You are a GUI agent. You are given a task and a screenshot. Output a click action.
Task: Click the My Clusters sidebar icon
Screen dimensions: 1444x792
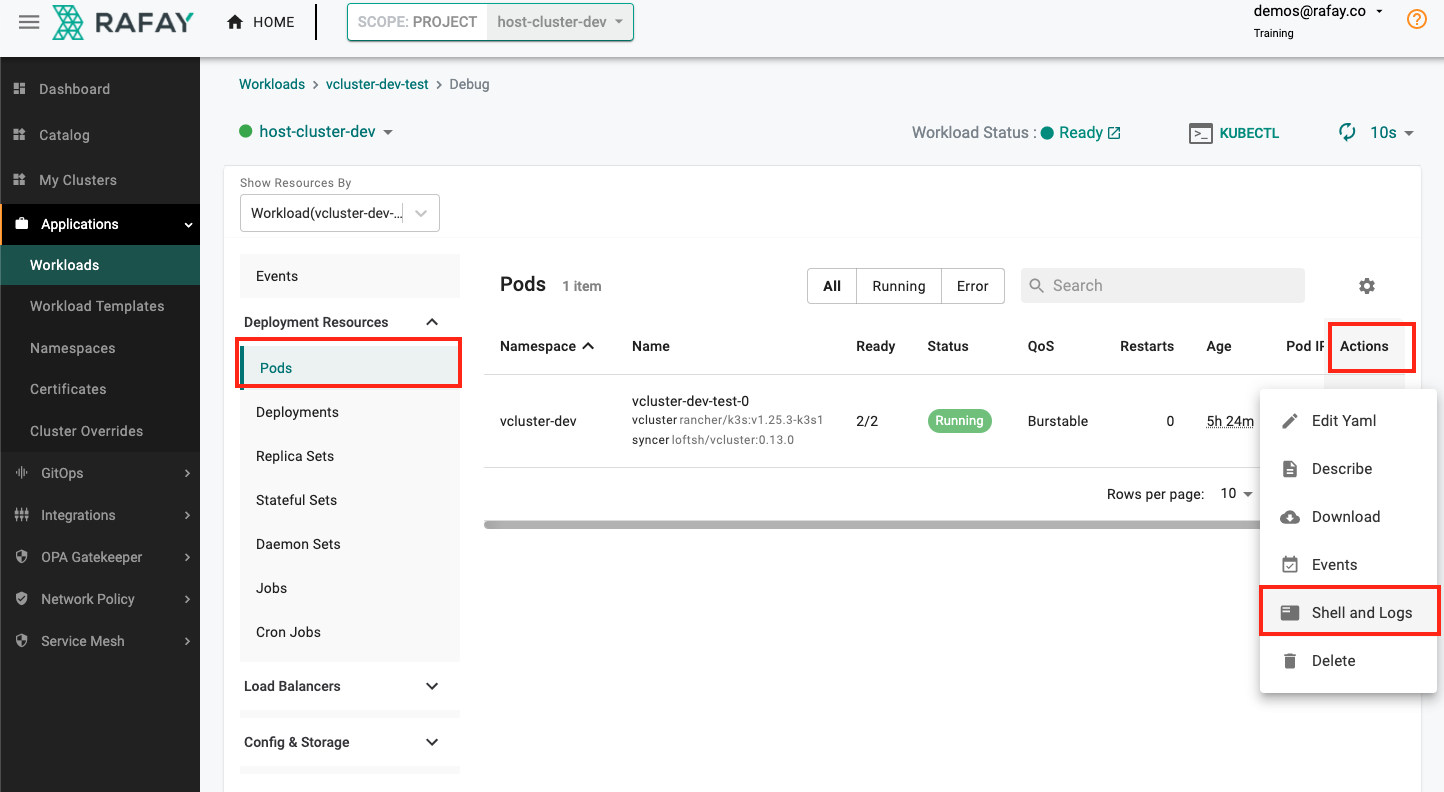pos(19,180)
